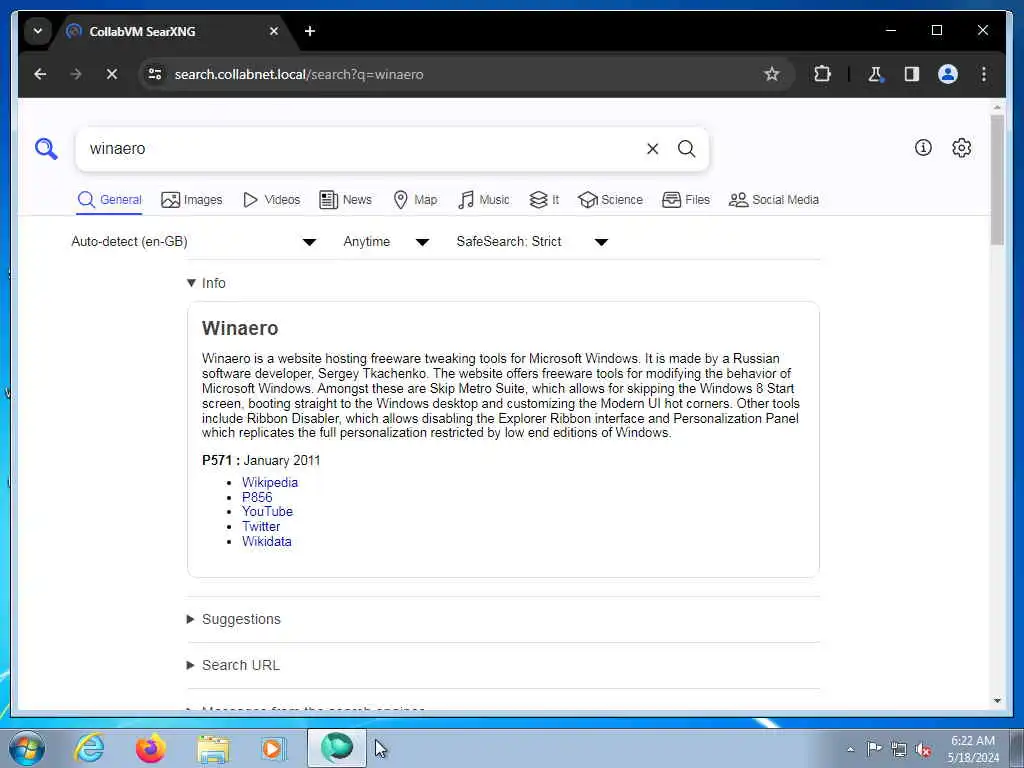Image resolution: width=1024 pixels, height=768 pixels.
Task: Launch Internet Explorer from taskbar
Action: (89, 748)
